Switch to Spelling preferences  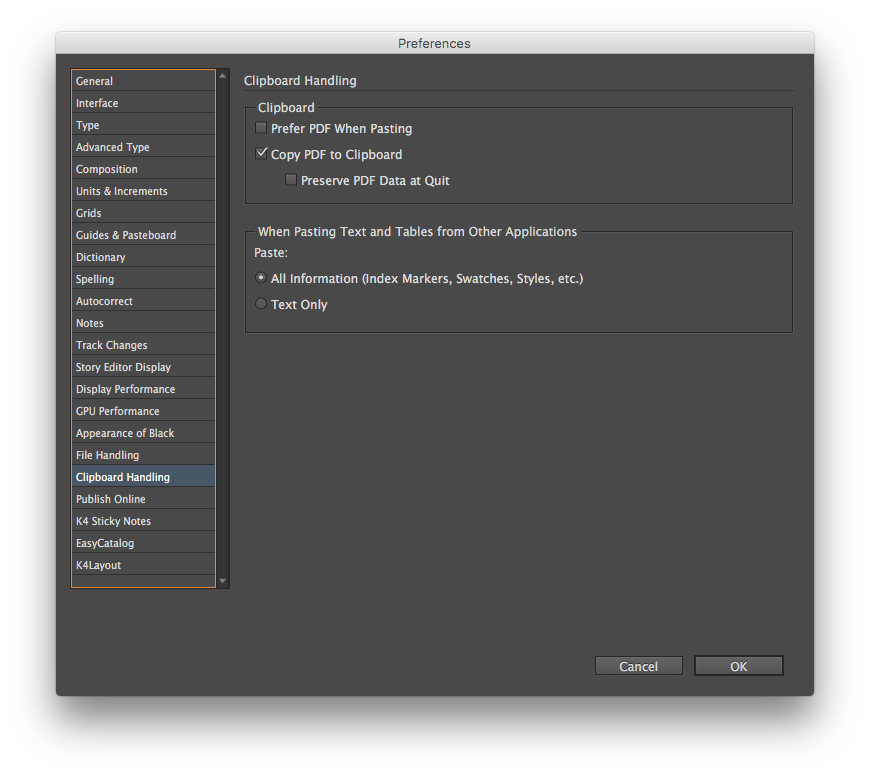[x=143, y=279]
